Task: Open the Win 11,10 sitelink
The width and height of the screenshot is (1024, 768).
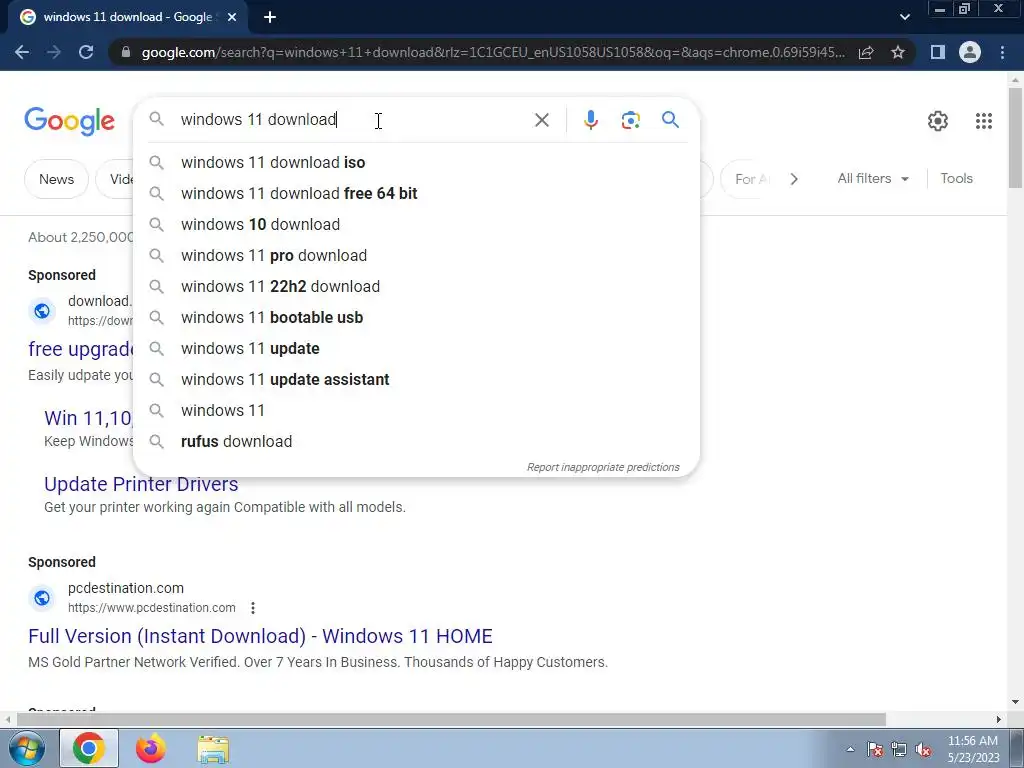Action: point(88,418)
